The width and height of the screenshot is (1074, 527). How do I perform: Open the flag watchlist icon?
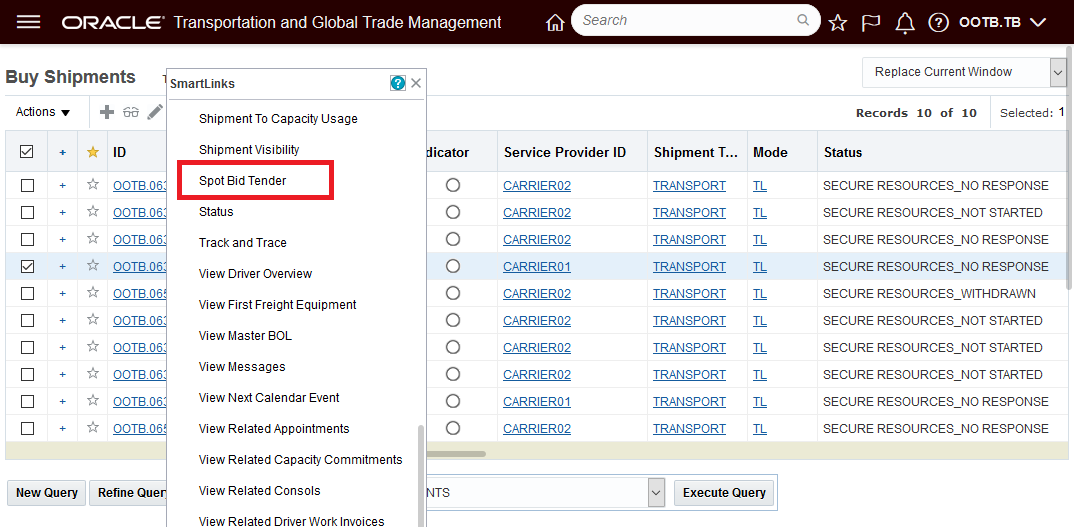pos(871,22)
